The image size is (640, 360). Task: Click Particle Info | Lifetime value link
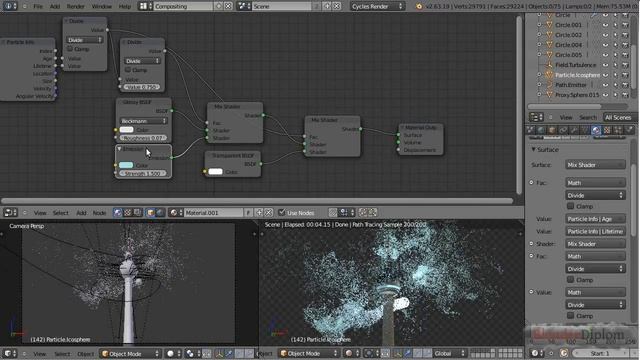point(595,231)
